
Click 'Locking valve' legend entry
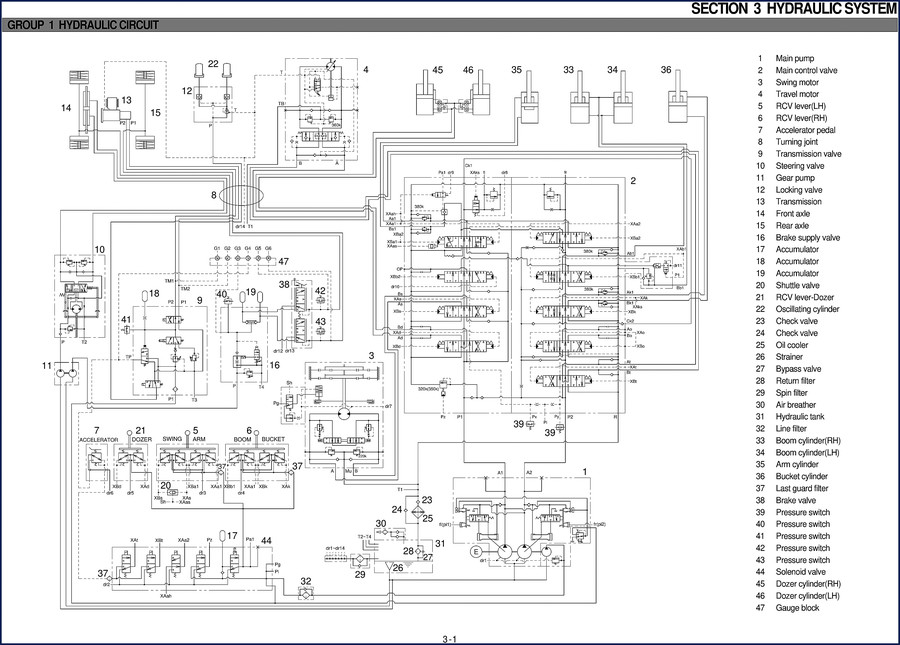pyautogui.click(x=798, y=189)
